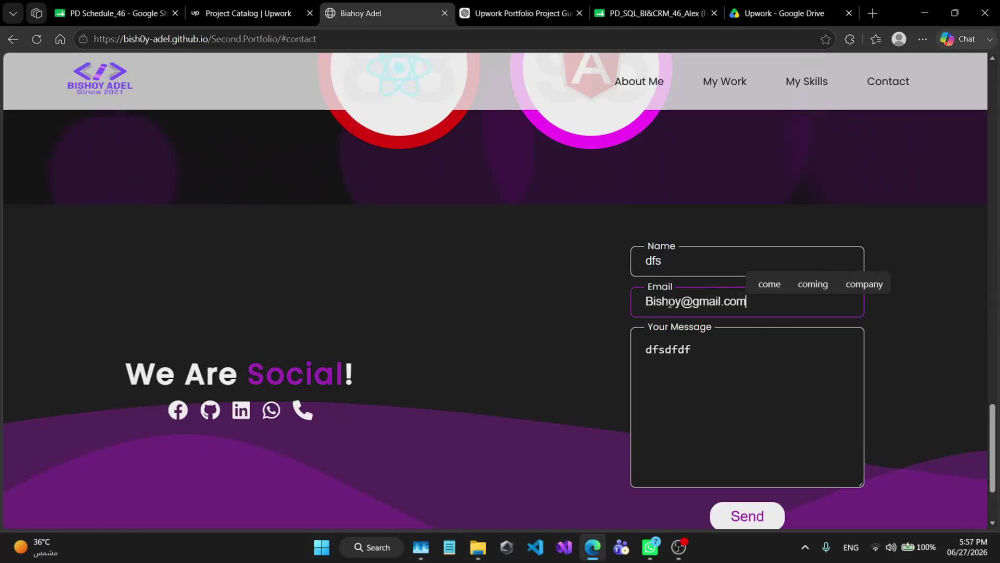Click the Edge icon in taskbar
The image size is (1000, 563).
[592, 547]
